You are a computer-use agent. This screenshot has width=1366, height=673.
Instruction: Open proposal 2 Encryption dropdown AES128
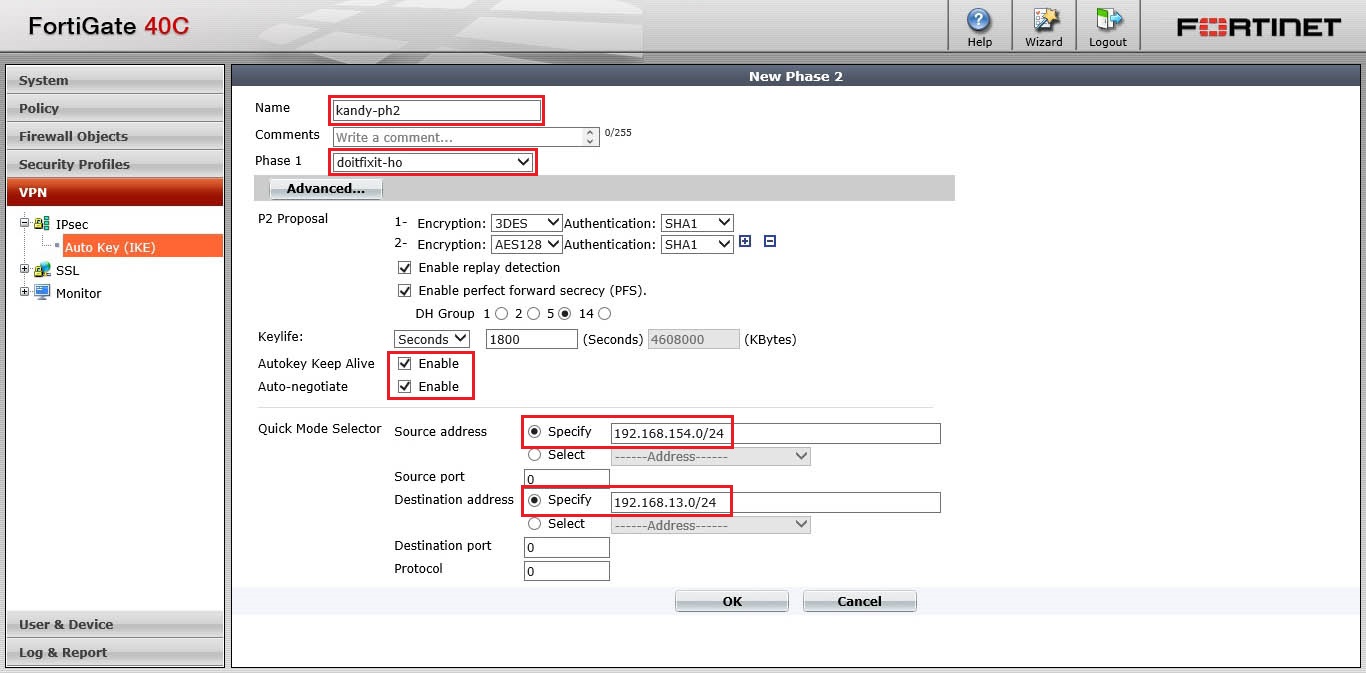(526, 244)
